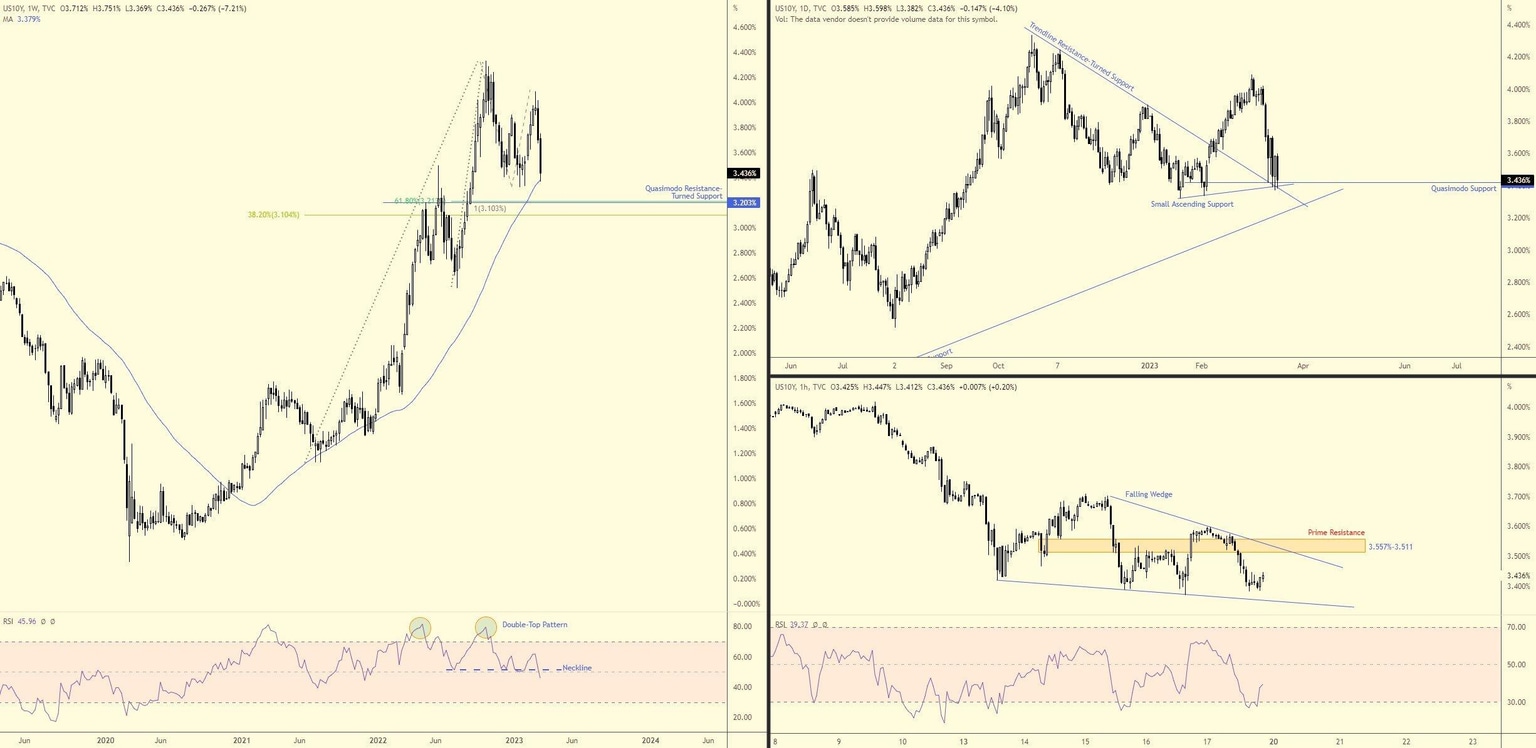Click the US10Y, 1D, TVC symbol legend
Screen dimensions: 1536x748
pyautogui.click(x=801, y=8)
